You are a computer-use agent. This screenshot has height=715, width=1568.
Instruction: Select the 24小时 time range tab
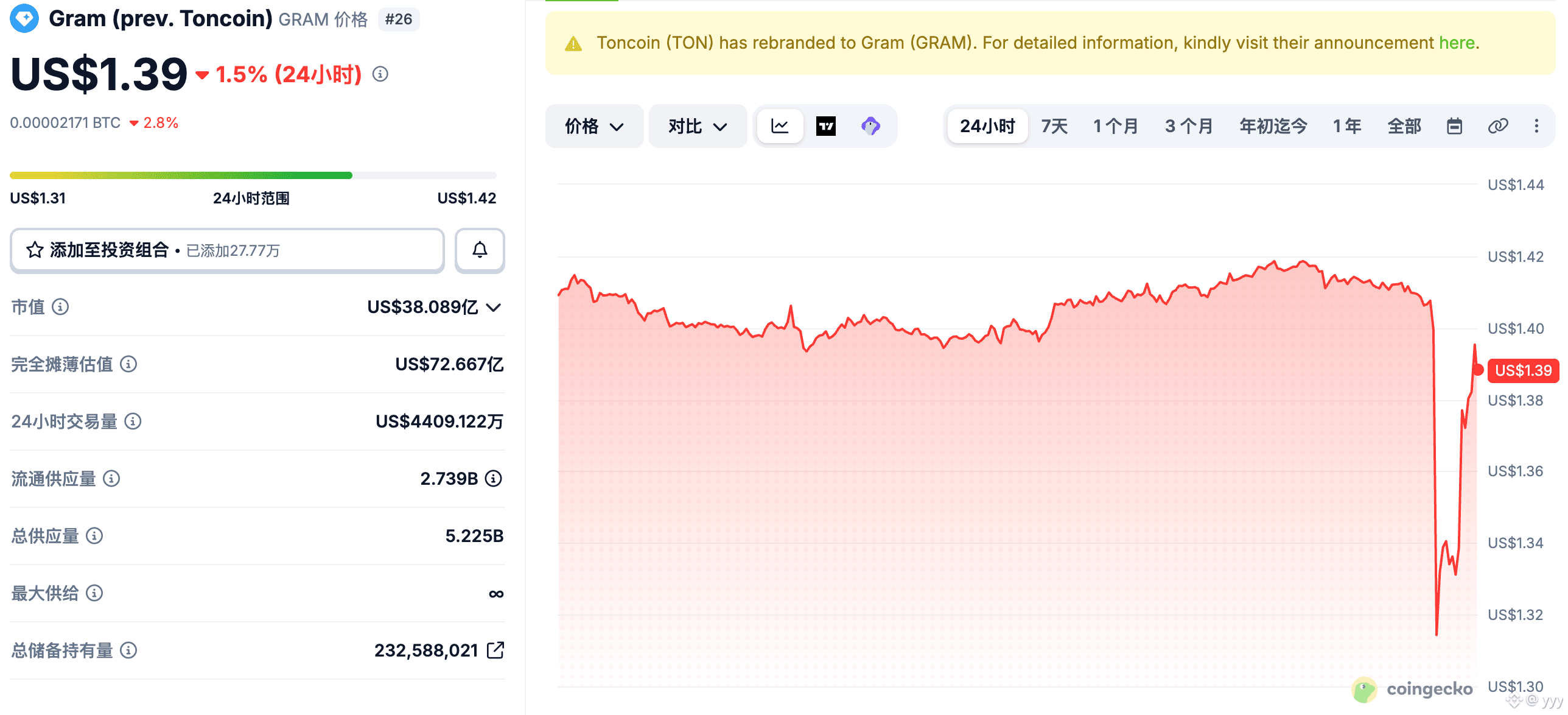pyautogui.click(x=987, y=126)
